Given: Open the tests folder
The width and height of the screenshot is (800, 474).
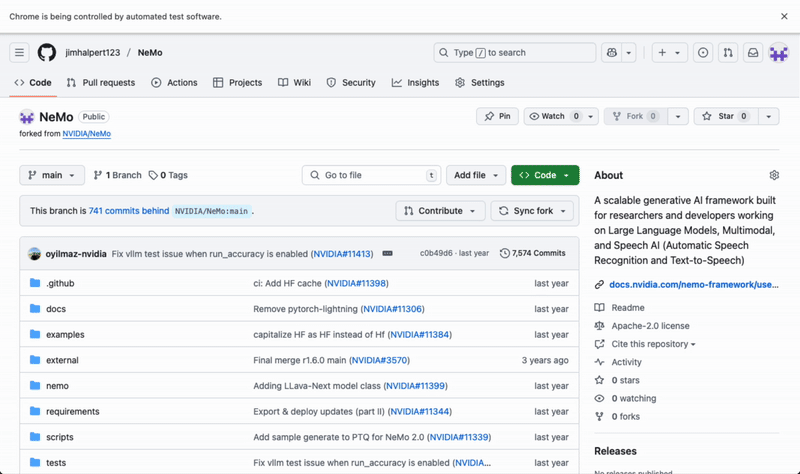Looking at the screenshot, I should pyautogui.click(x=56, y=463).
